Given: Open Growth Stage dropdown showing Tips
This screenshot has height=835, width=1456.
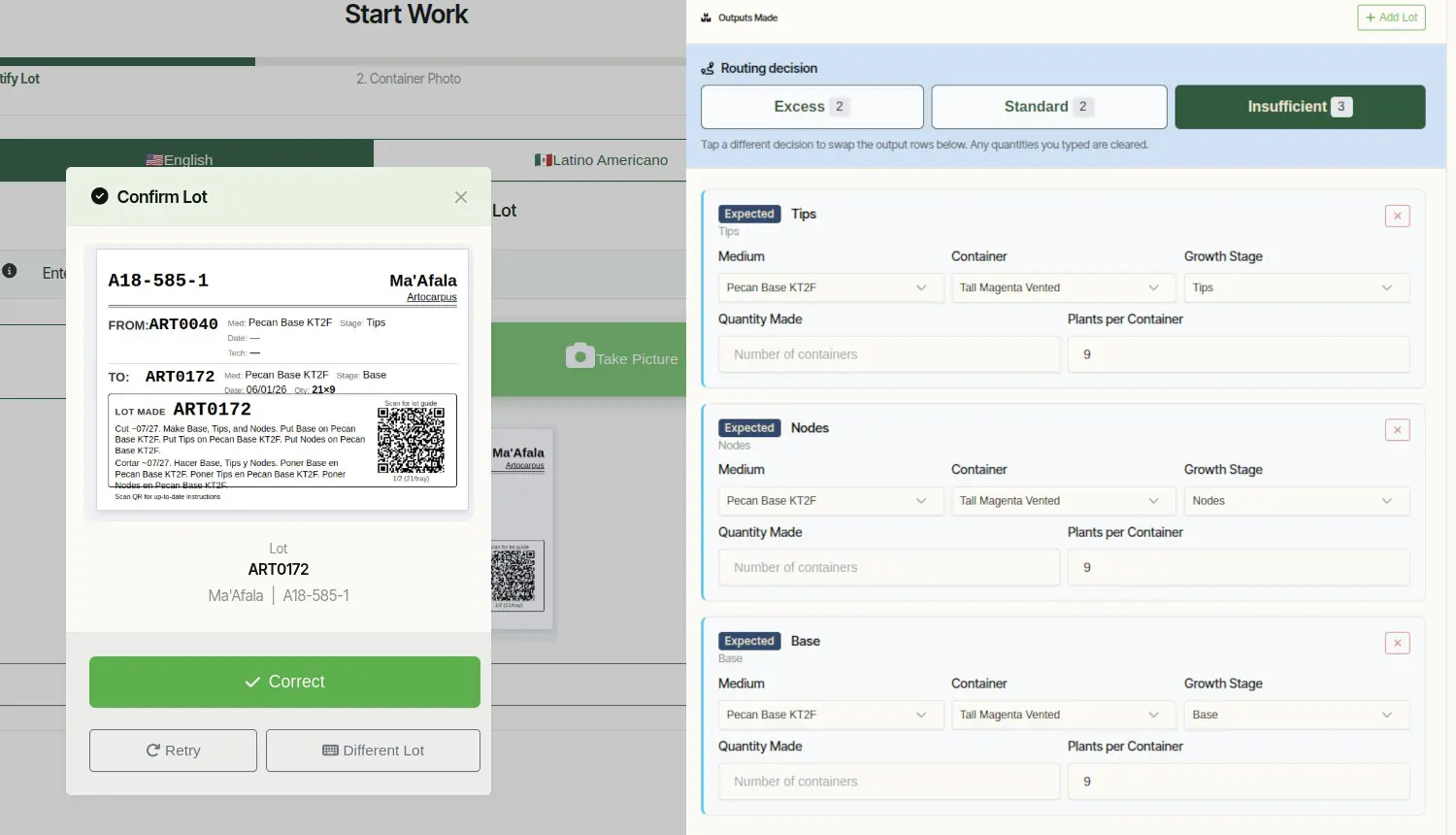Looking at the screenshot, I should click(x=1297, y=287).
